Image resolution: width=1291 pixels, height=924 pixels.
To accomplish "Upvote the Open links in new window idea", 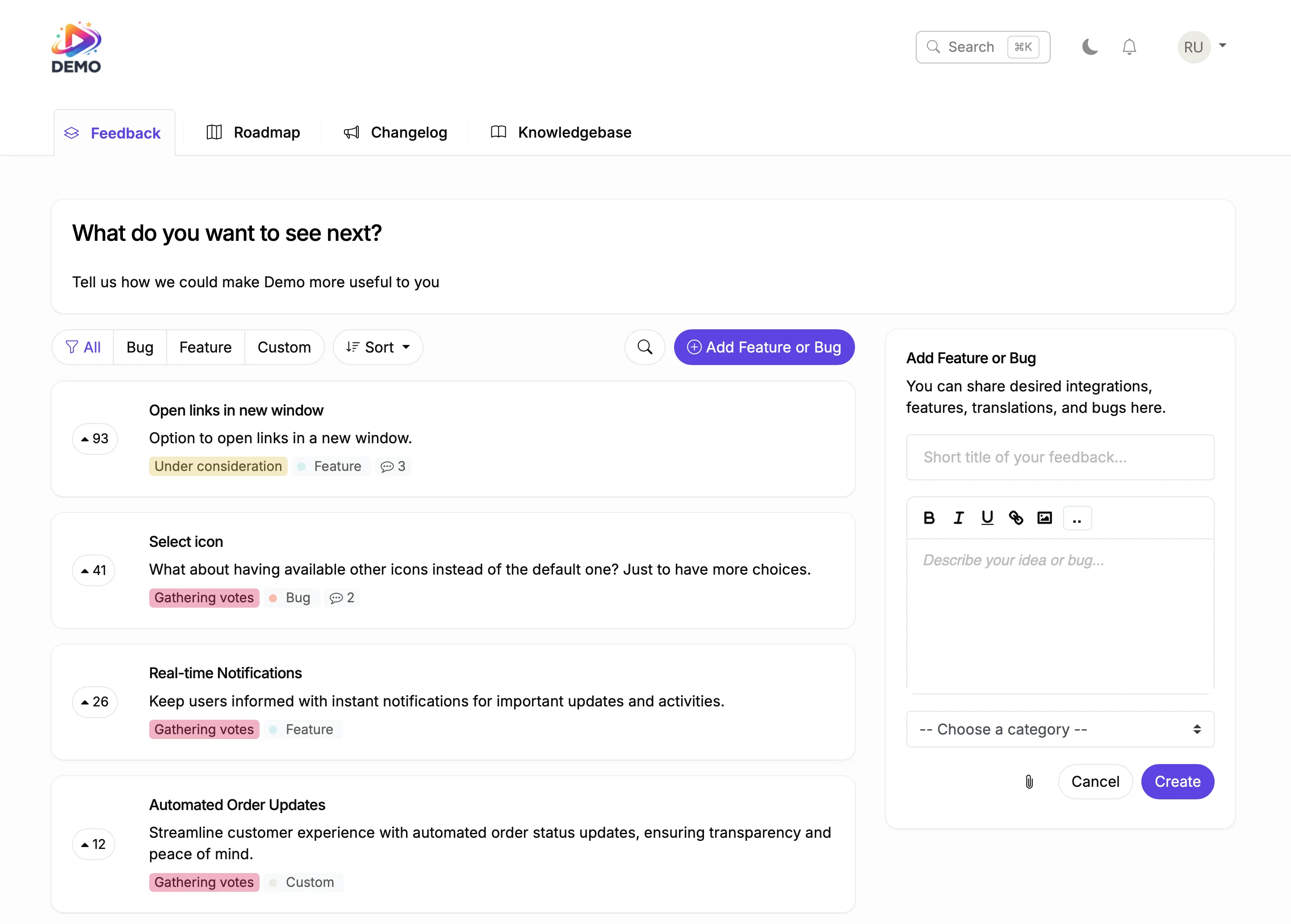I will click(x=94, y=438).
